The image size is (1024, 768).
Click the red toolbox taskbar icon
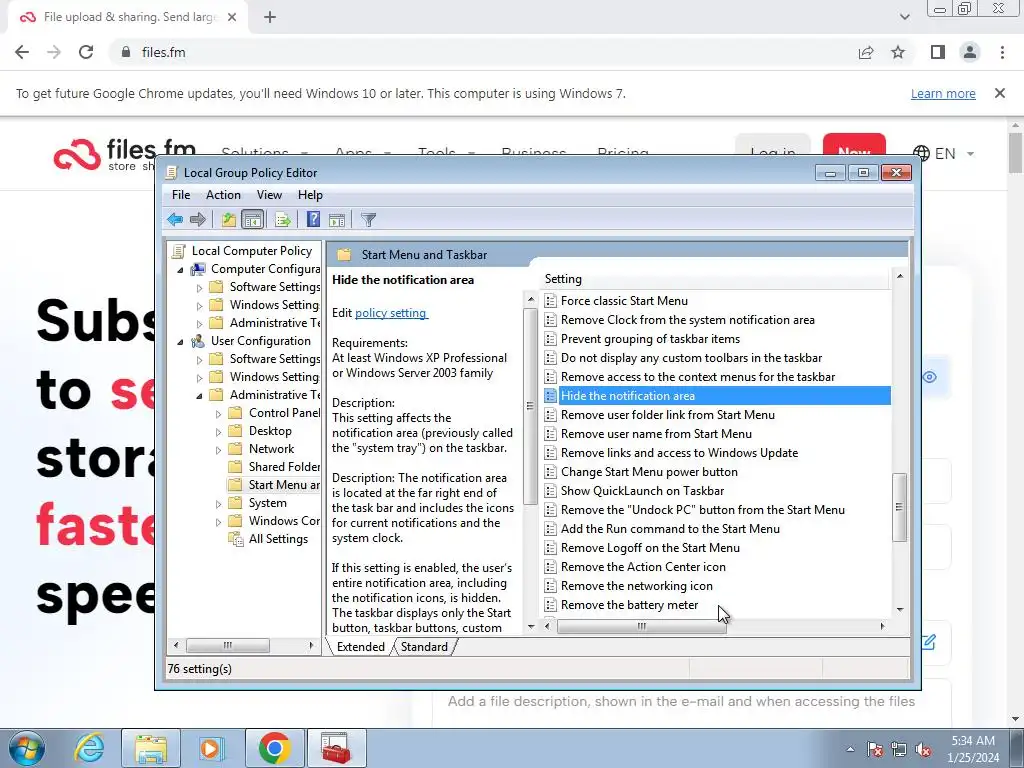point(336,748)
